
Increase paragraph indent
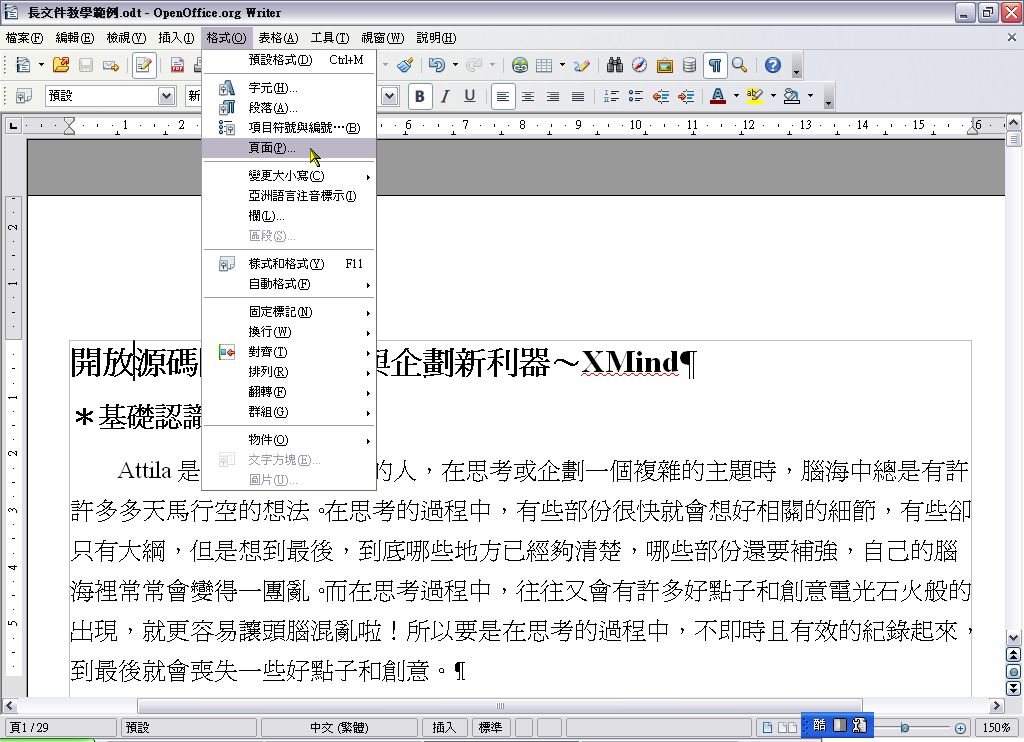click(x=686, y=96)
